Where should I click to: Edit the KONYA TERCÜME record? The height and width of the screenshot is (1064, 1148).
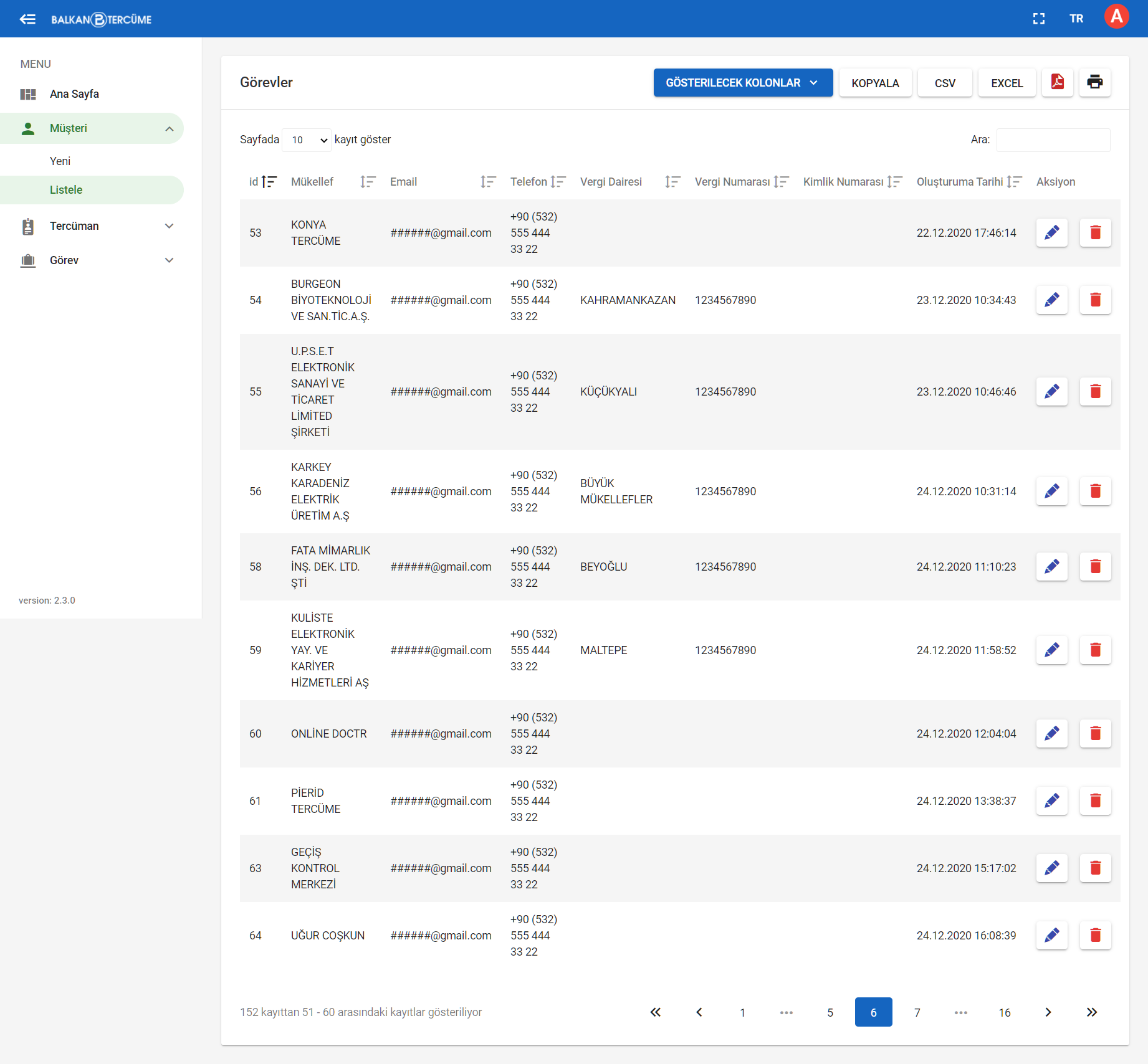1051,233
